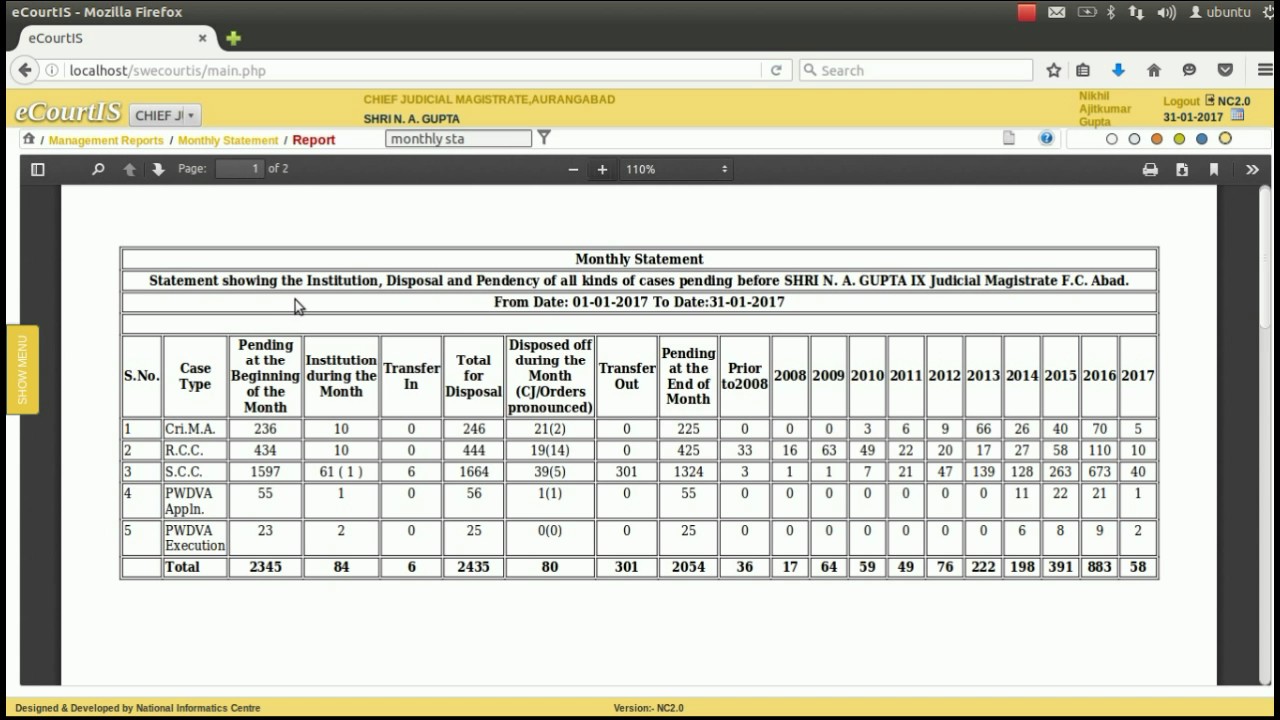Screen dimensions: 1280x720
Task: Go back in Firefox history
Action: click(25, 70)
